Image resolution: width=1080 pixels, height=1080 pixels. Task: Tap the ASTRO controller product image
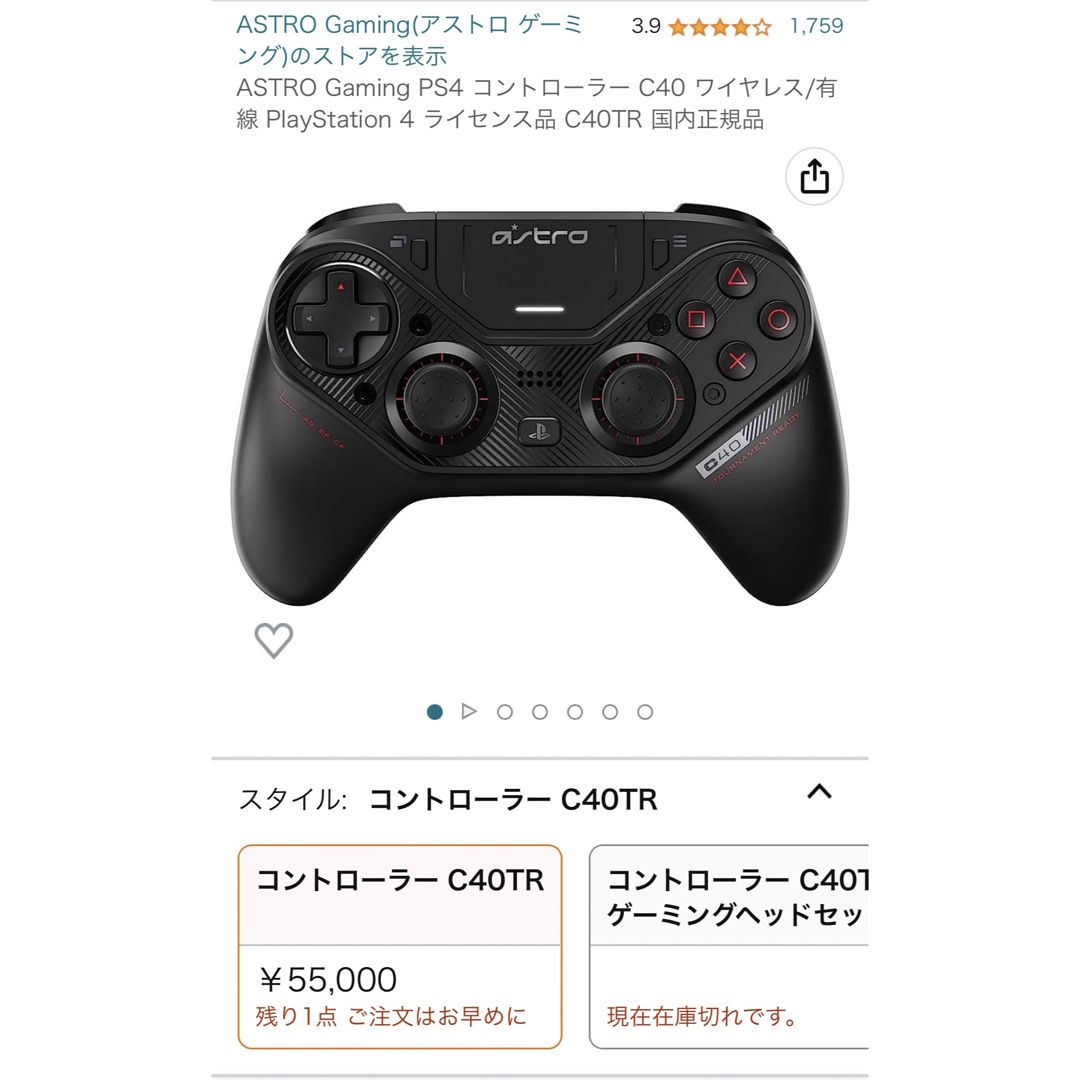click(x=539, y=404)
